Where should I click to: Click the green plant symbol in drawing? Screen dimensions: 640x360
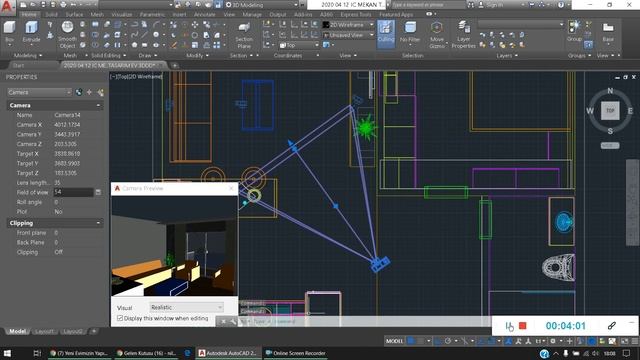click(x=365, y=128)
